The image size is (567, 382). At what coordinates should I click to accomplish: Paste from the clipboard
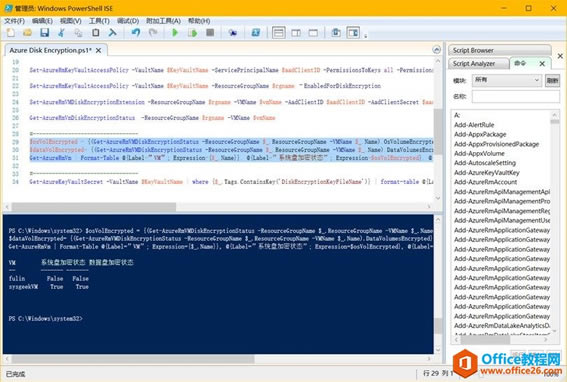point(95,33)
